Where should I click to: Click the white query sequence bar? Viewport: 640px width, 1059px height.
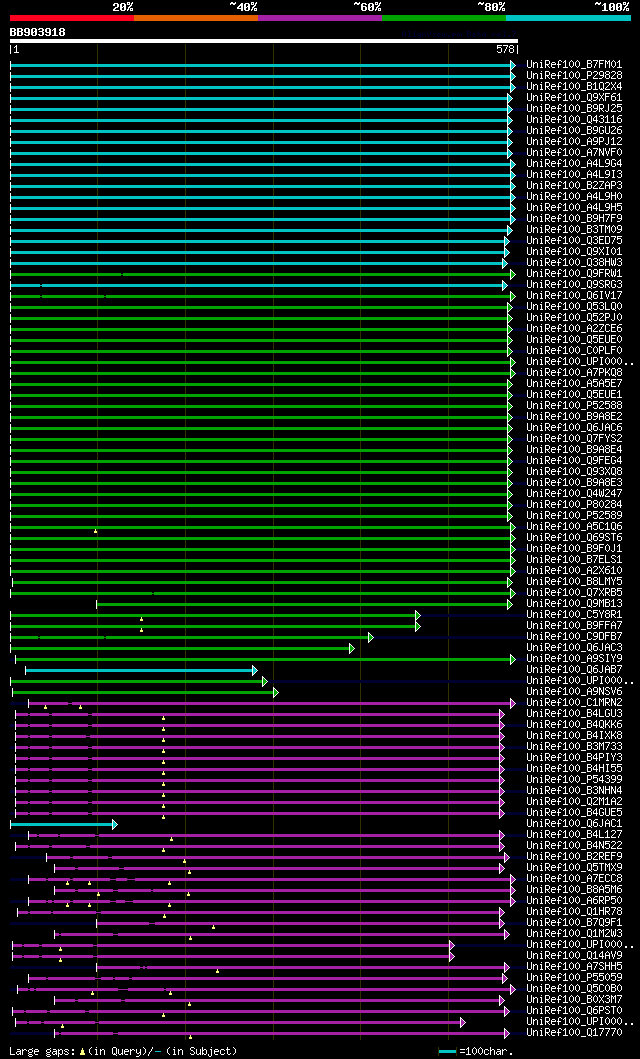click(x=263, y=41)
